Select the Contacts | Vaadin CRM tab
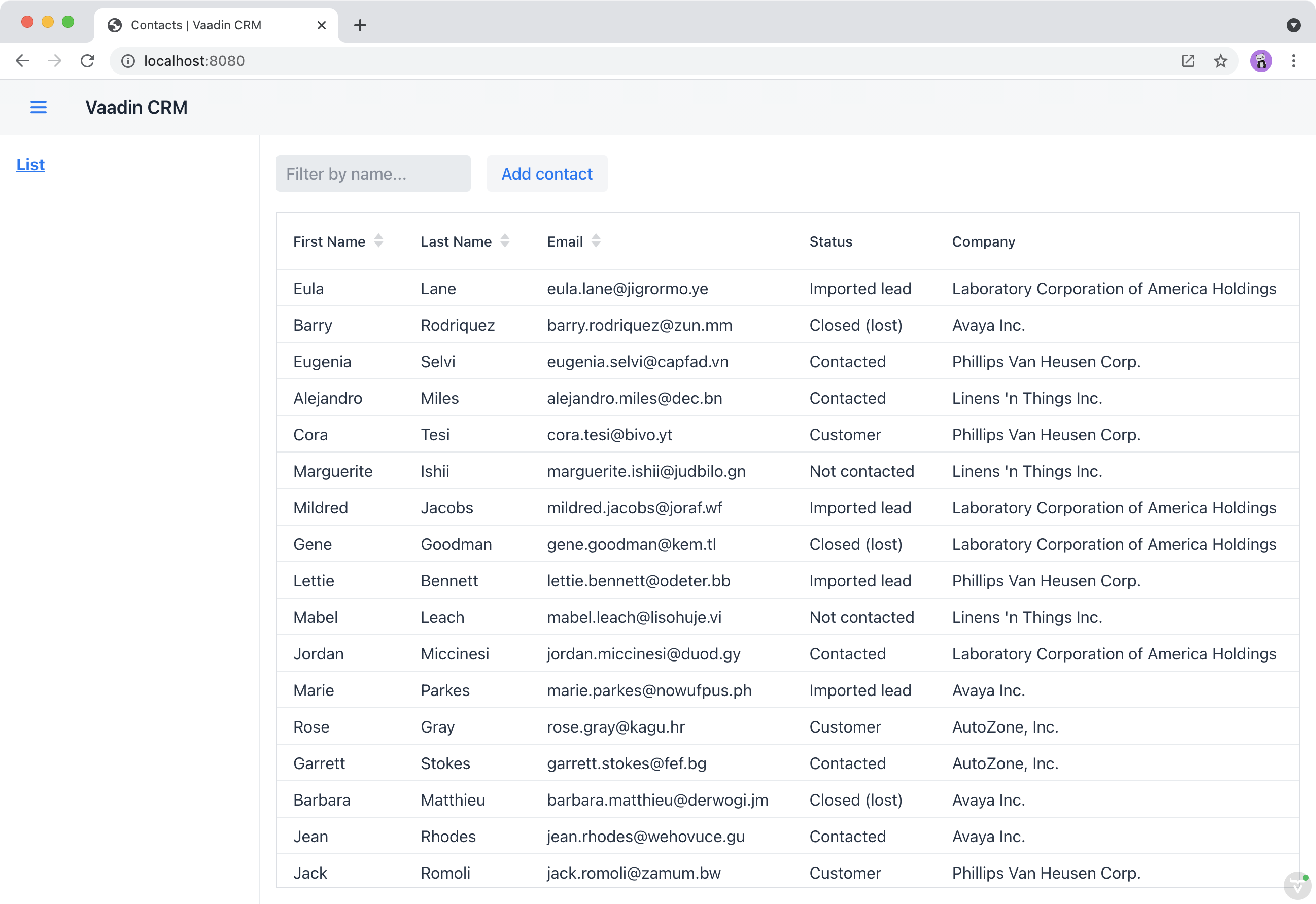Viewport: 1316px width, 904px height. (x=195, y=25)
